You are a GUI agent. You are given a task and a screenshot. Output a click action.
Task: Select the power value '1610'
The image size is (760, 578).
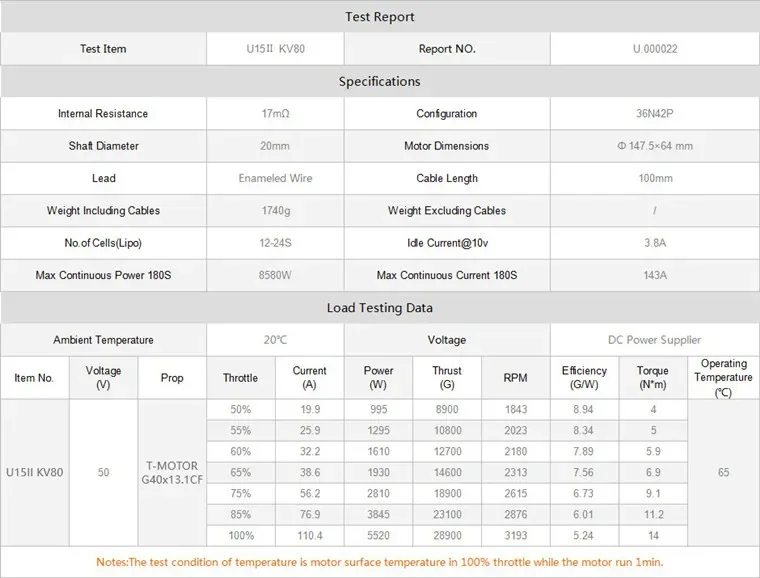pos(378,452)
